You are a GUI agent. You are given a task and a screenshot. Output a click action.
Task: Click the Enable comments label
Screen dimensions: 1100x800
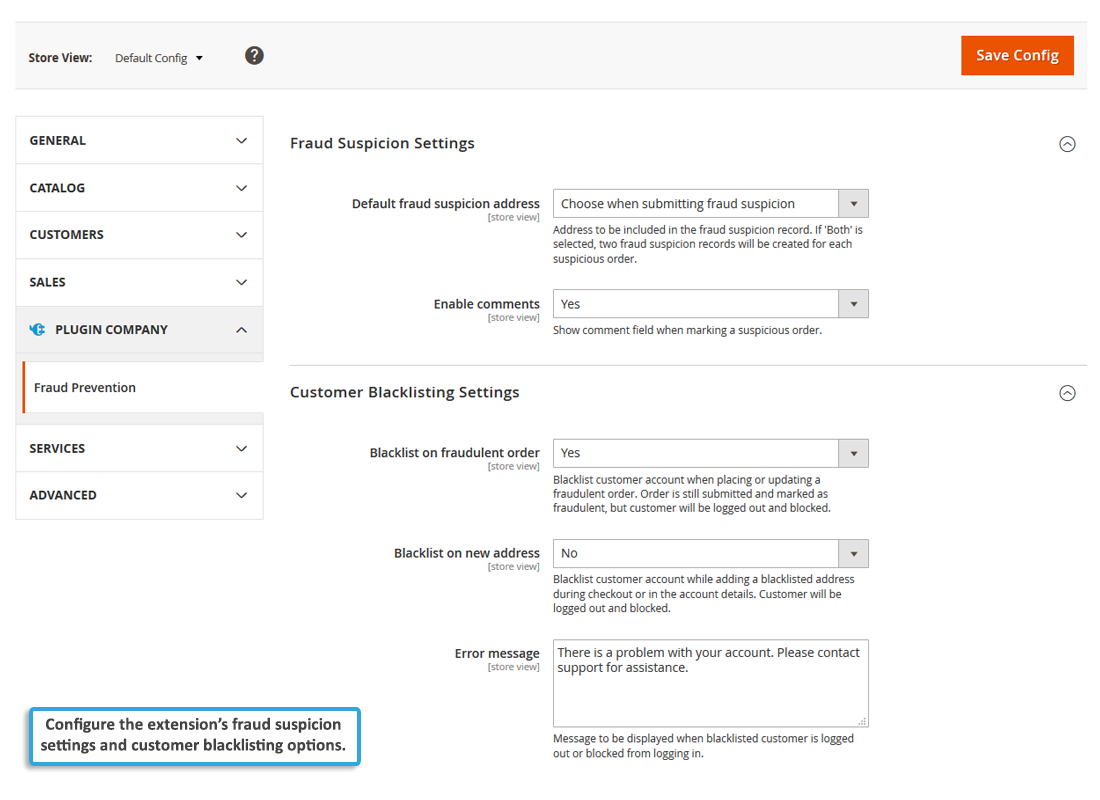(486, 304)
